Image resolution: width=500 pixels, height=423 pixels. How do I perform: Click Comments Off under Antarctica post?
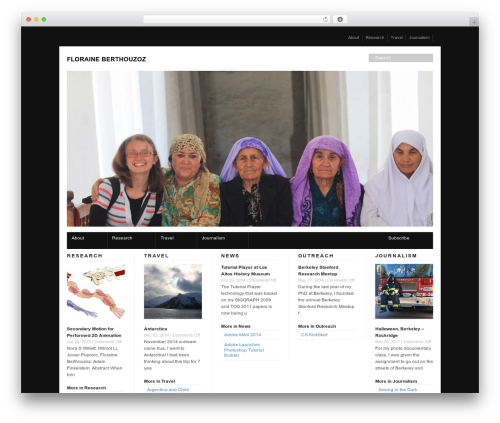coord(186,335)
